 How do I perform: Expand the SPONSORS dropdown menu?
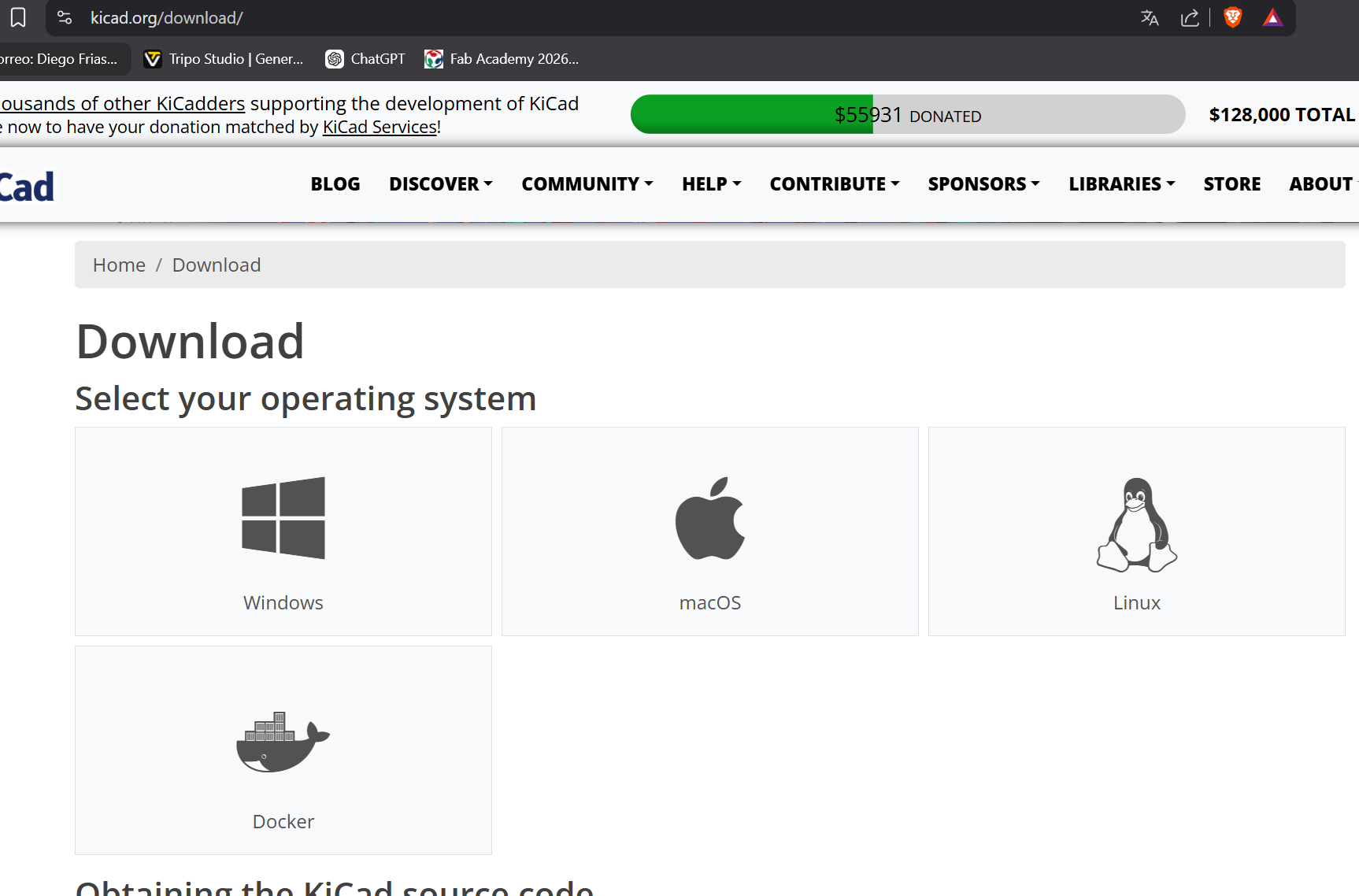[984, 184]
